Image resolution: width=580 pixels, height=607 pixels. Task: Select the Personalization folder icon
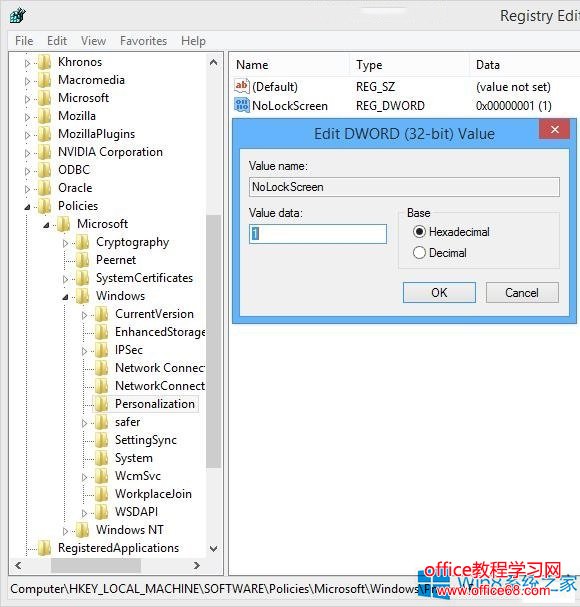[x=102, y=404]
